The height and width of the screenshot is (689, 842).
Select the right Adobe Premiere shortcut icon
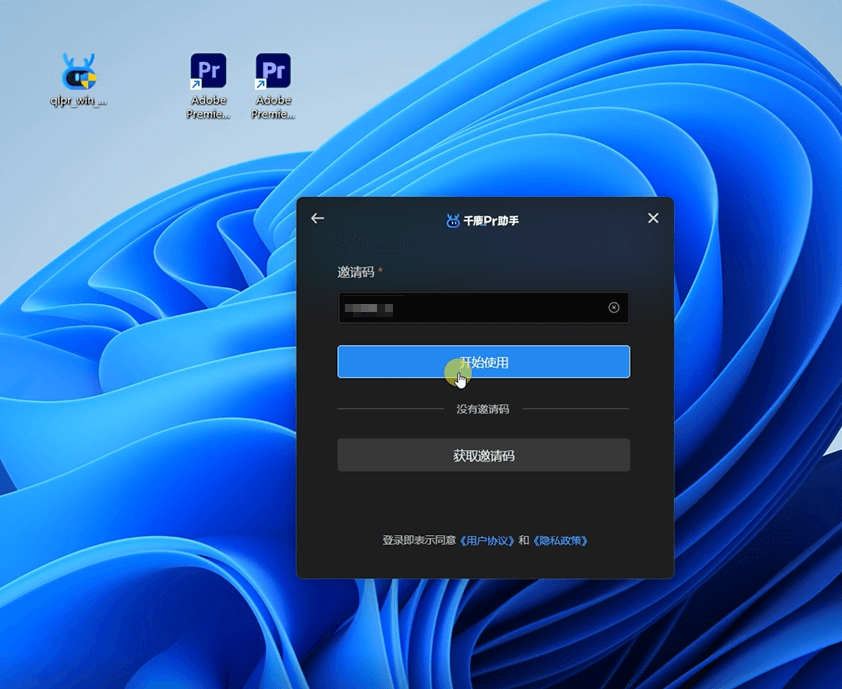point(273,72)
